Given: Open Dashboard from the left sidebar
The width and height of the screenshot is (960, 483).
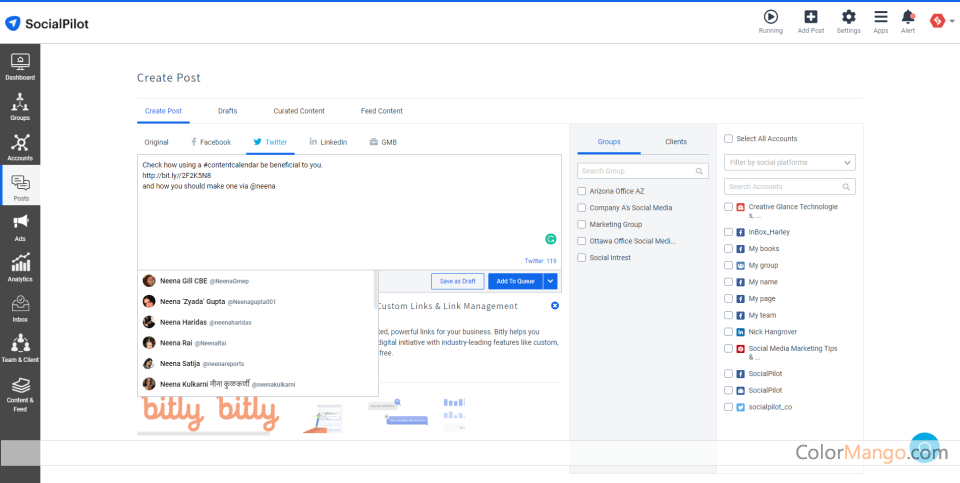Looking at the screenshot, I should 20,66.
